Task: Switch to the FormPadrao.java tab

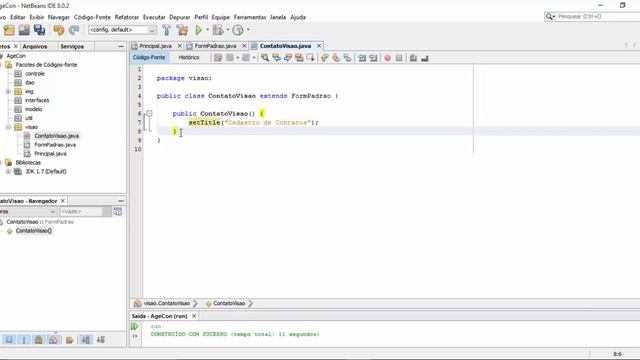Action: click(215, 46)
